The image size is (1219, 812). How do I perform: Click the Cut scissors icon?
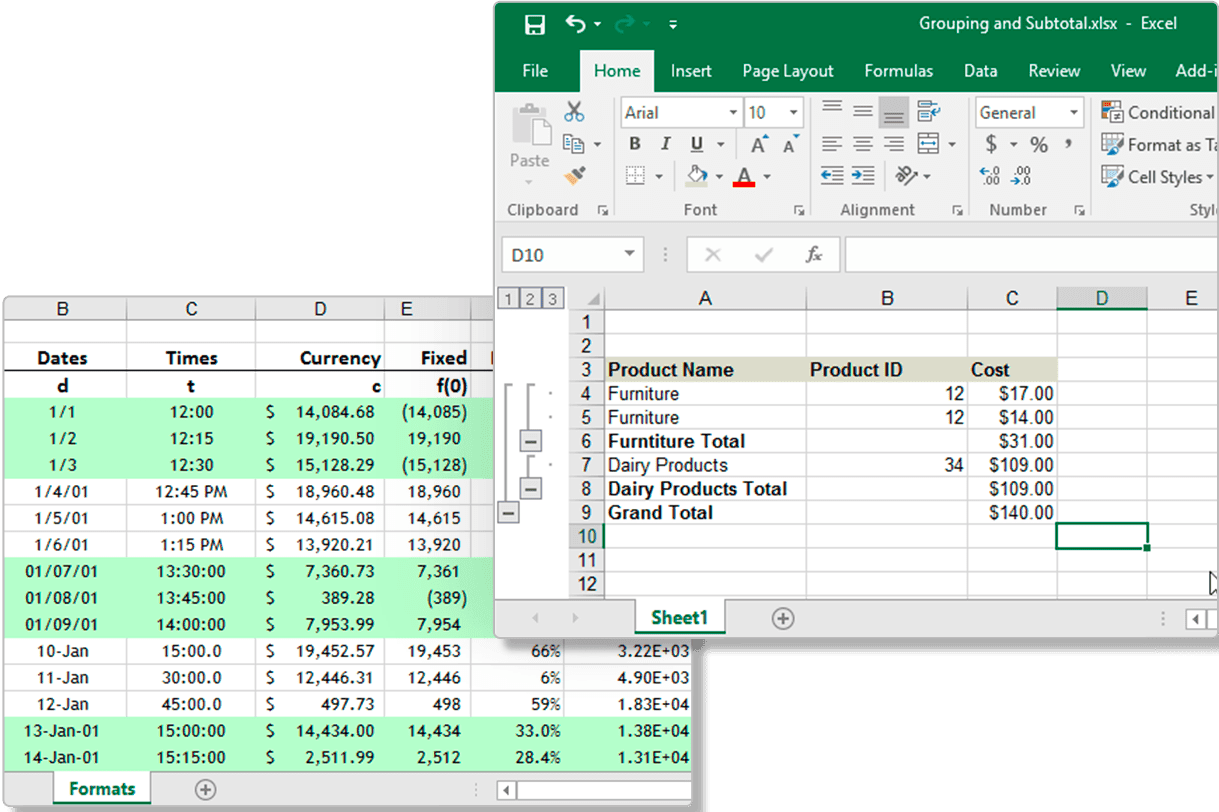[x=574, y=111]
